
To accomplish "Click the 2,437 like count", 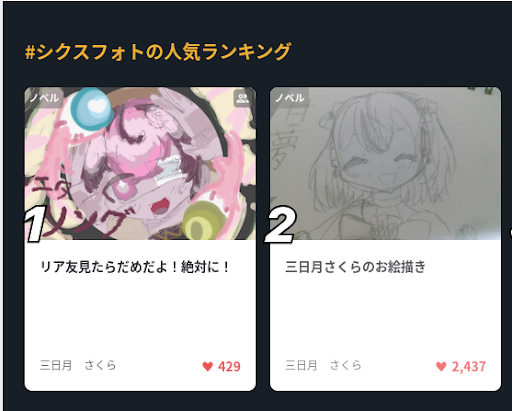I will pyautogui.click(x=469, y=366).
